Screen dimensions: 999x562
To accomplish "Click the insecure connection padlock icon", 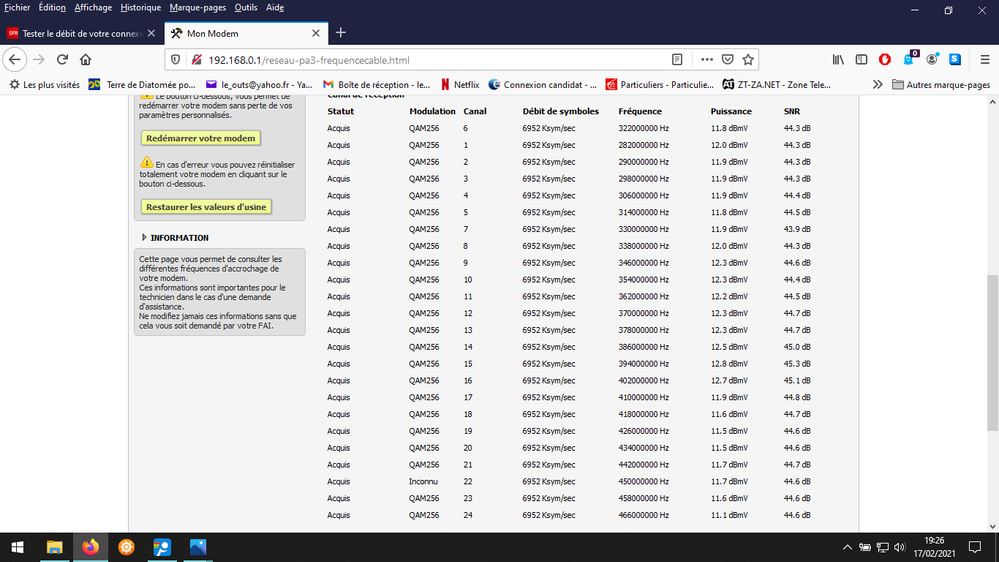I will click(x=197, y=59).
